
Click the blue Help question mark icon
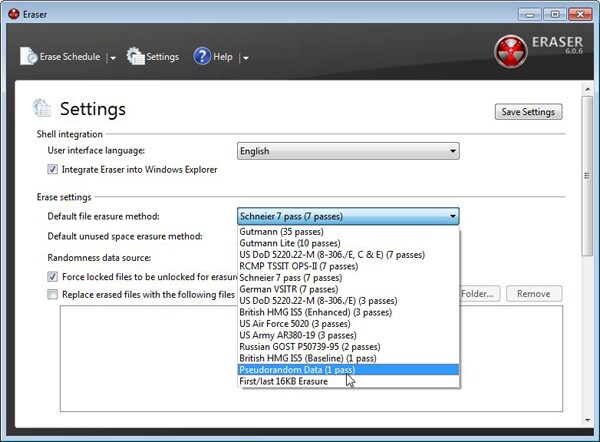202,56
